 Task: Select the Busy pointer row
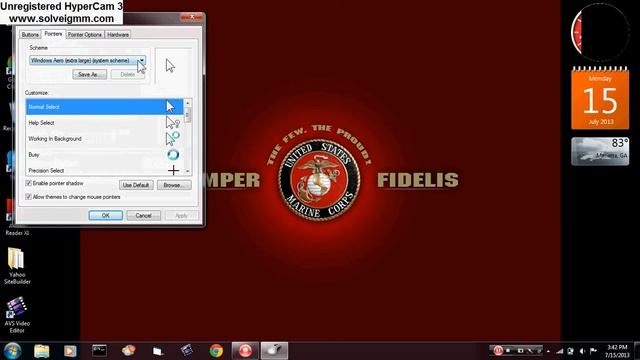(104, 155)
